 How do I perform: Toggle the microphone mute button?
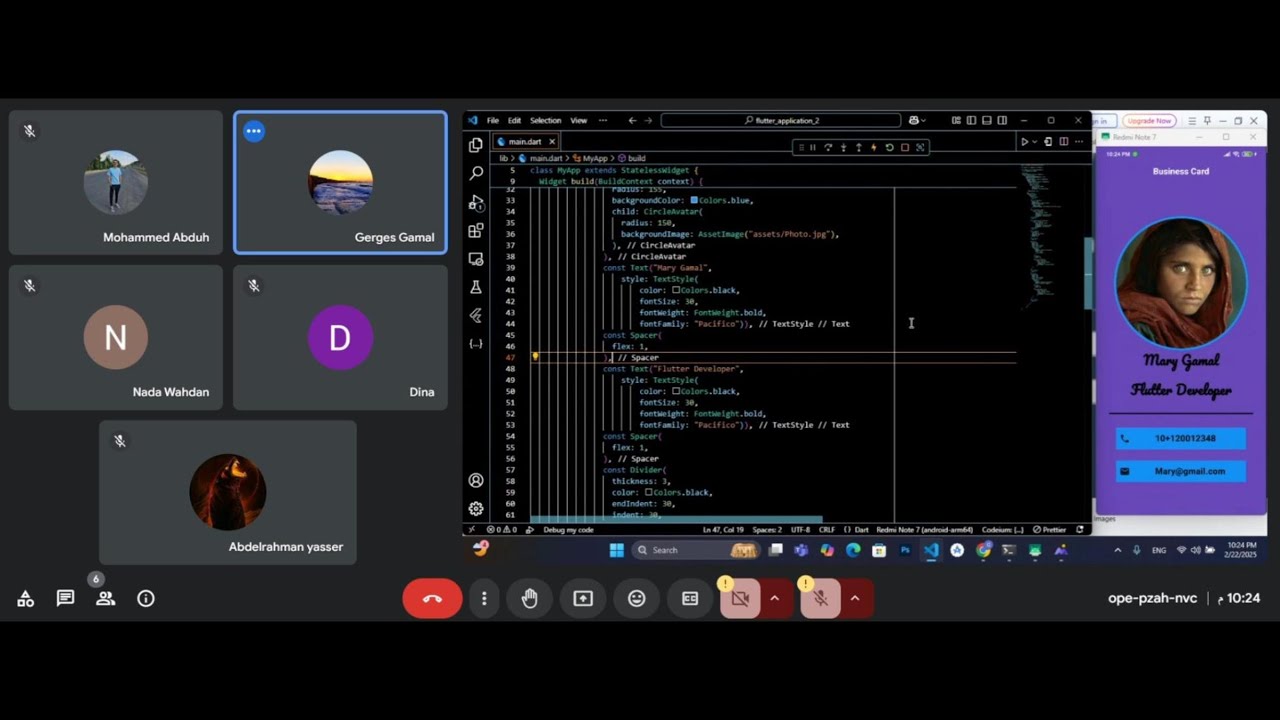pyautogui.click(x=820, y=598)
